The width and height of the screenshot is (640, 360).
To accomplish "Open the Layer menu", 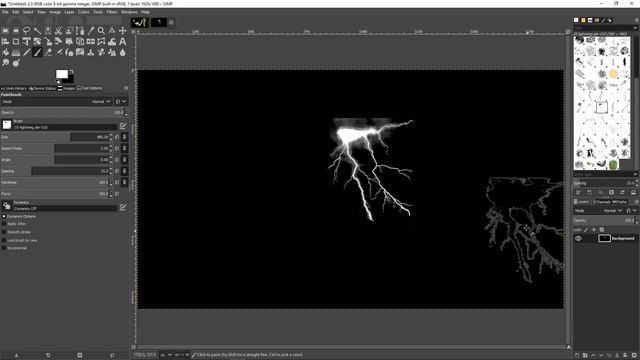I will (69, 12).
